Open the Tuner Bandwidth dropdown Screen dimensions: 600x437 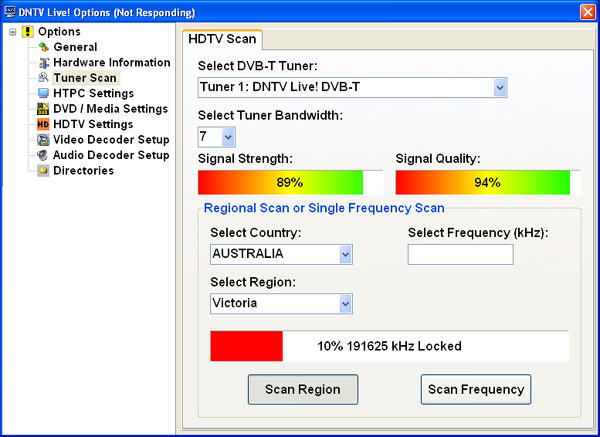(x=228, y=137)
